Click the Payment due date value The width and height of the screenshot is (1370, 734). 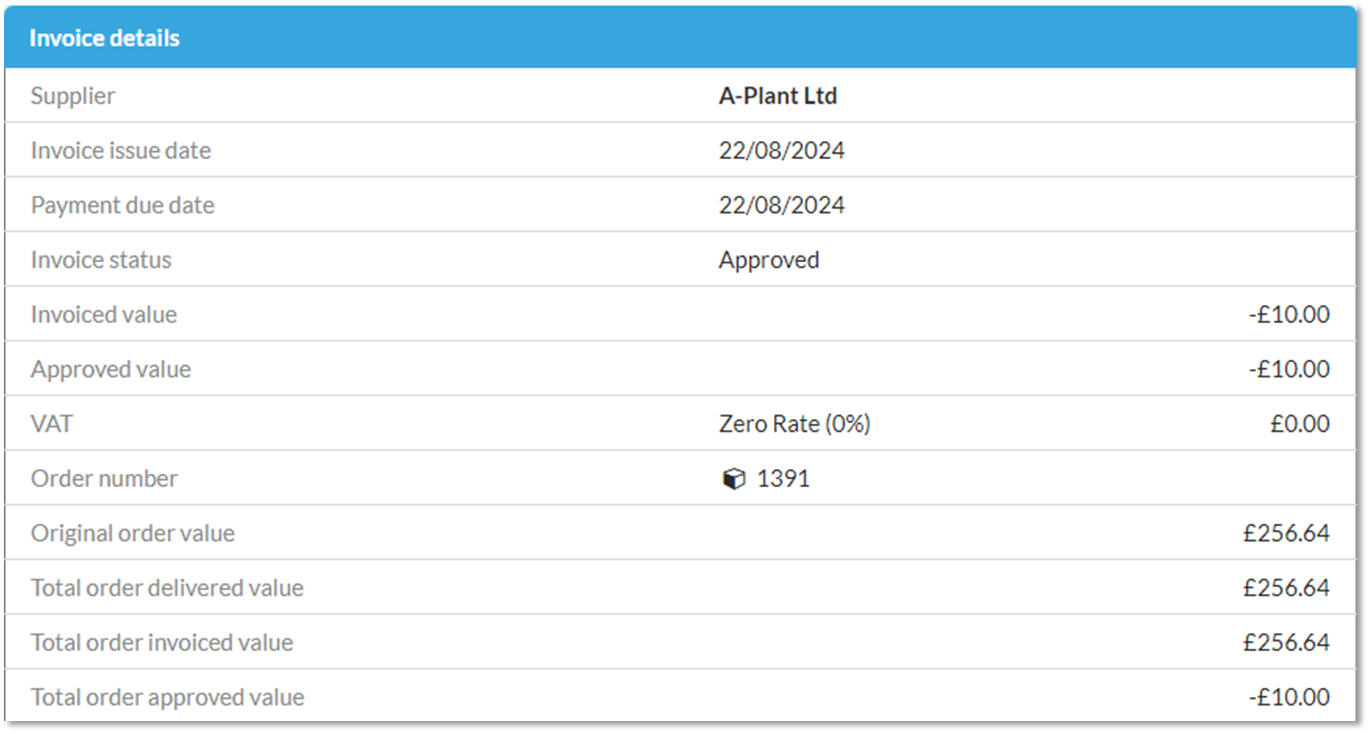click(x=781, y=205)
